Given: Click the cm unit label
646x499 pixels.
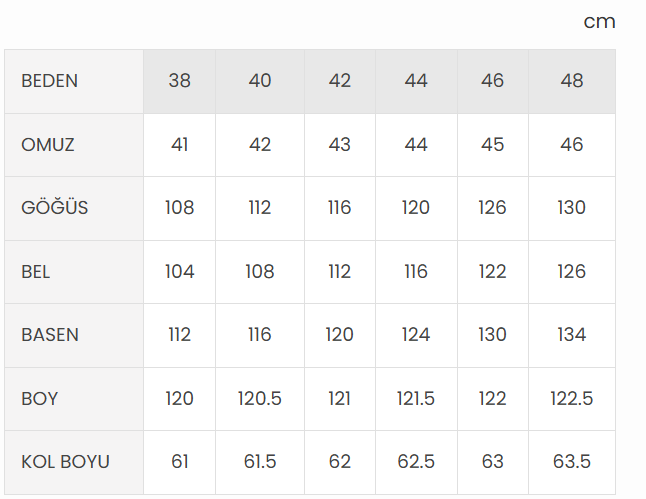Looking at the screenshot, I should pos(600,22).
